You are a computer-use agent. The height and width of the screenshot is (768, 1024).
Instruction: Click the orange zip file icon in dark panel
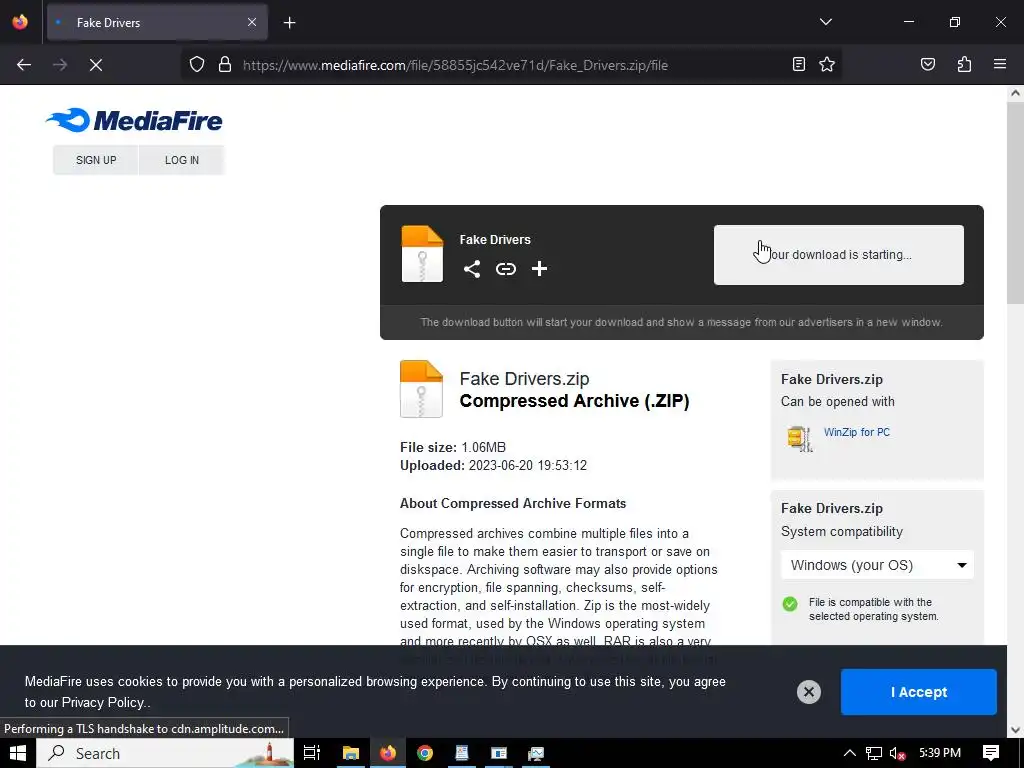tap(422, 254)
